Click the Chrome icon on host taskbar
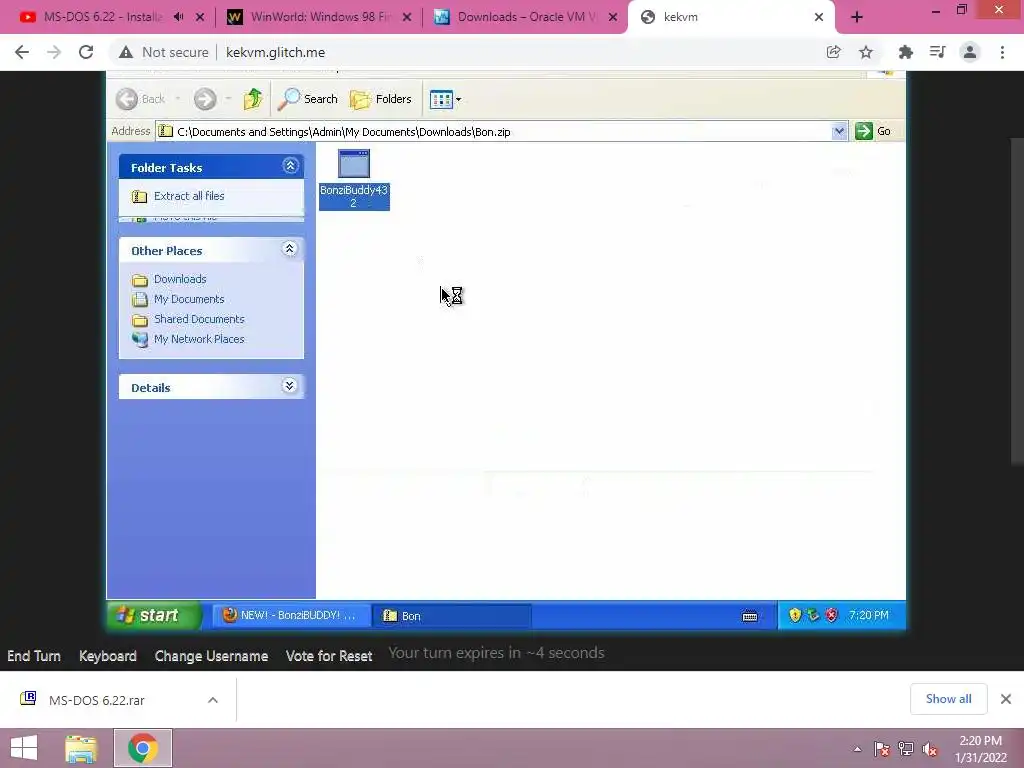Image resolution: width=1024 pixels, height=768 pixels. 143,748
